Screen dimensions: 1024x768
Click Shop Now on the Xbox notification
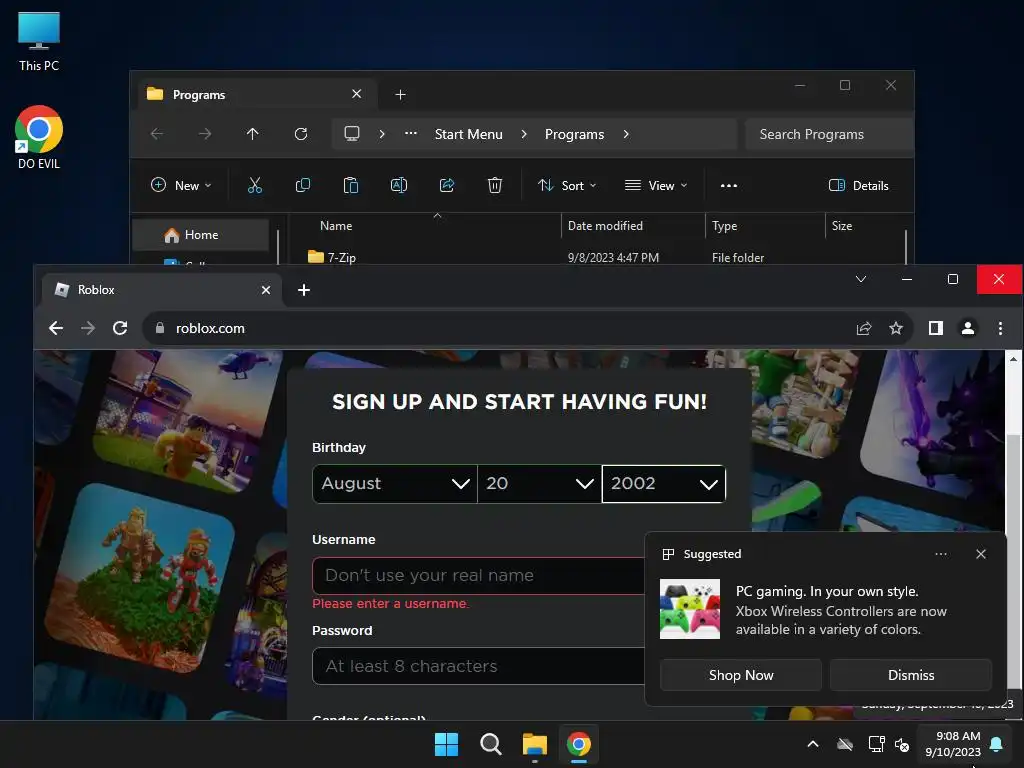(741, 675)
